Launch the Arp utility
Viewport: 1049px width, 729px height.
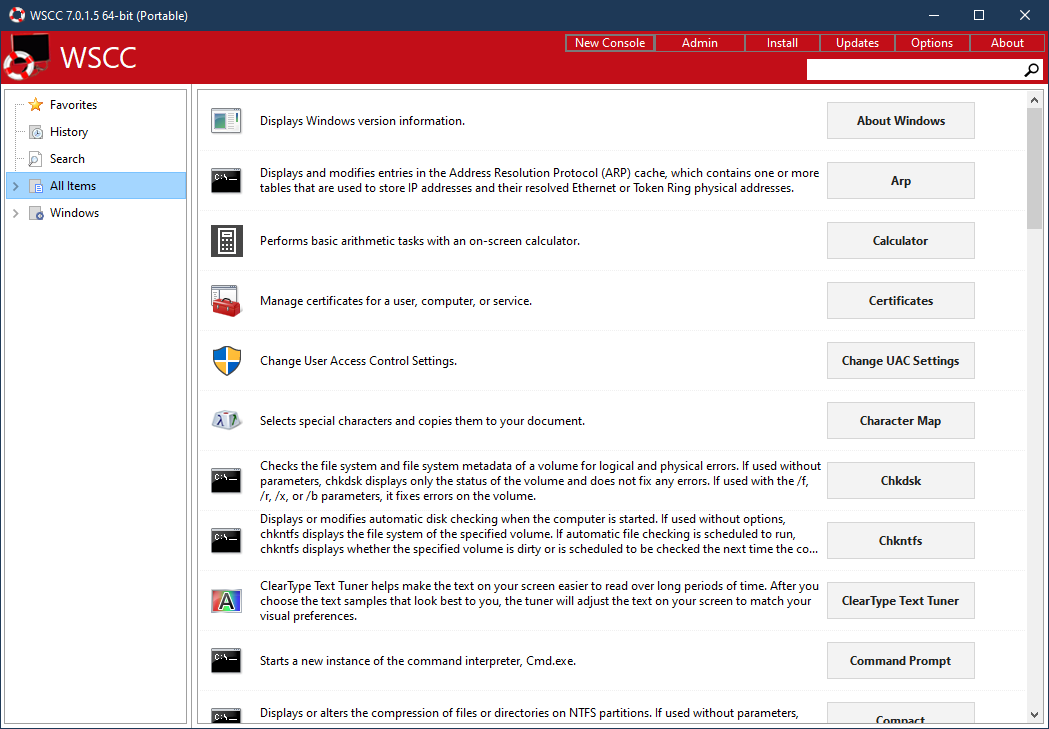(x=900, y=181)
